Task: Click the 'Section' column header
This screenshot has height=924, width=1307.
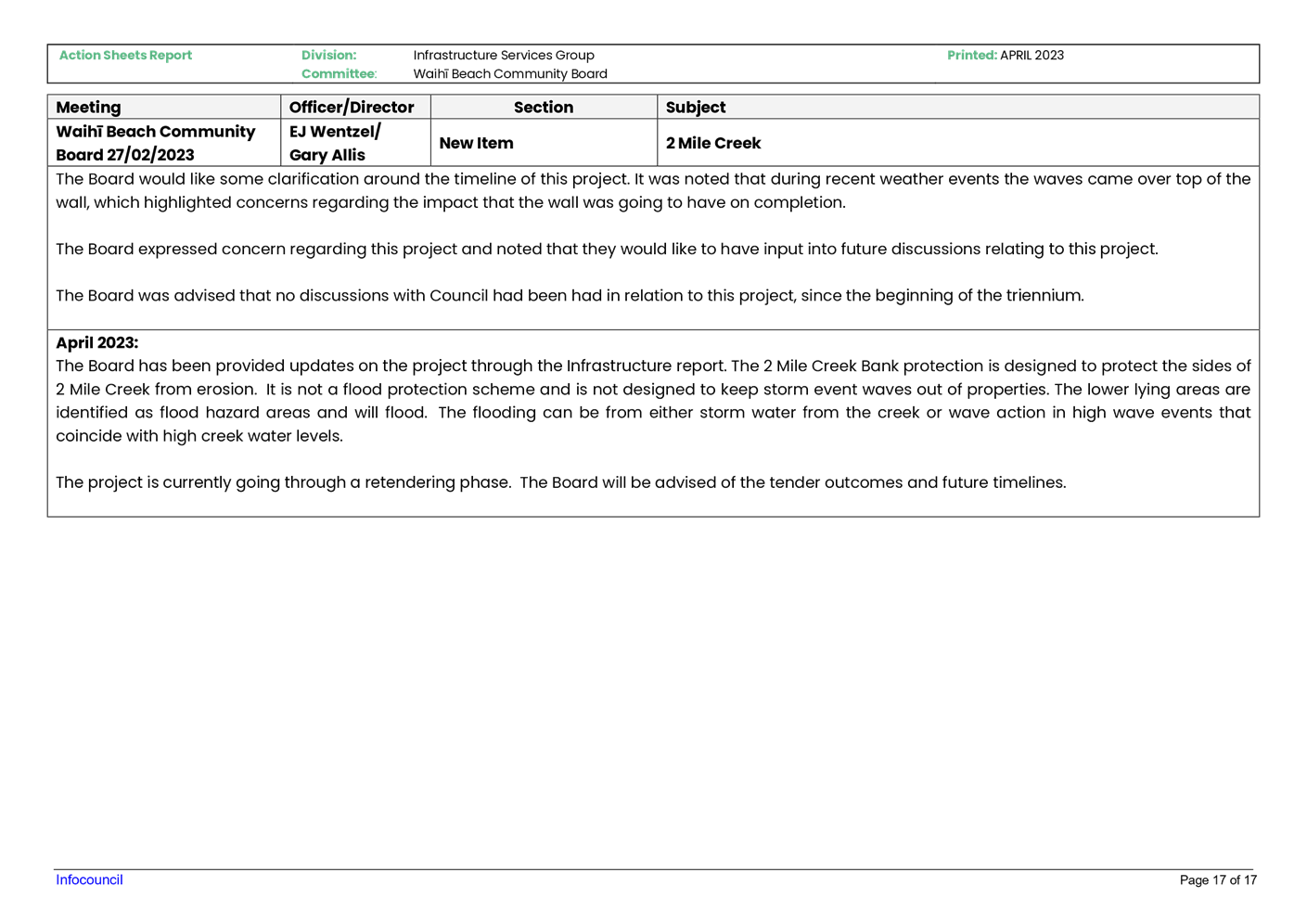Action: (544, 108)
